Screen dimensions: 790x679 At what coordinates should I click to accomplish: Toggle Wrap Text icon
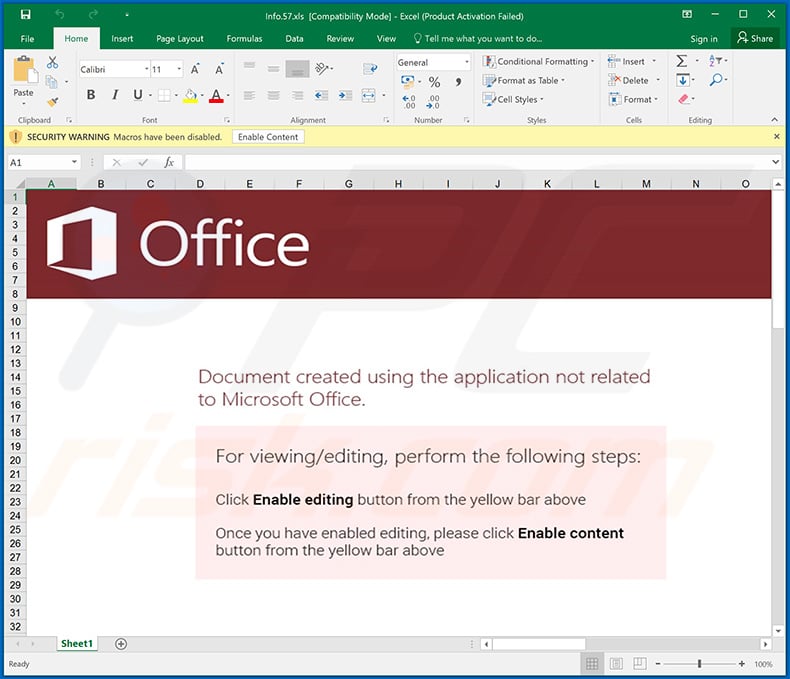(370, 69)
